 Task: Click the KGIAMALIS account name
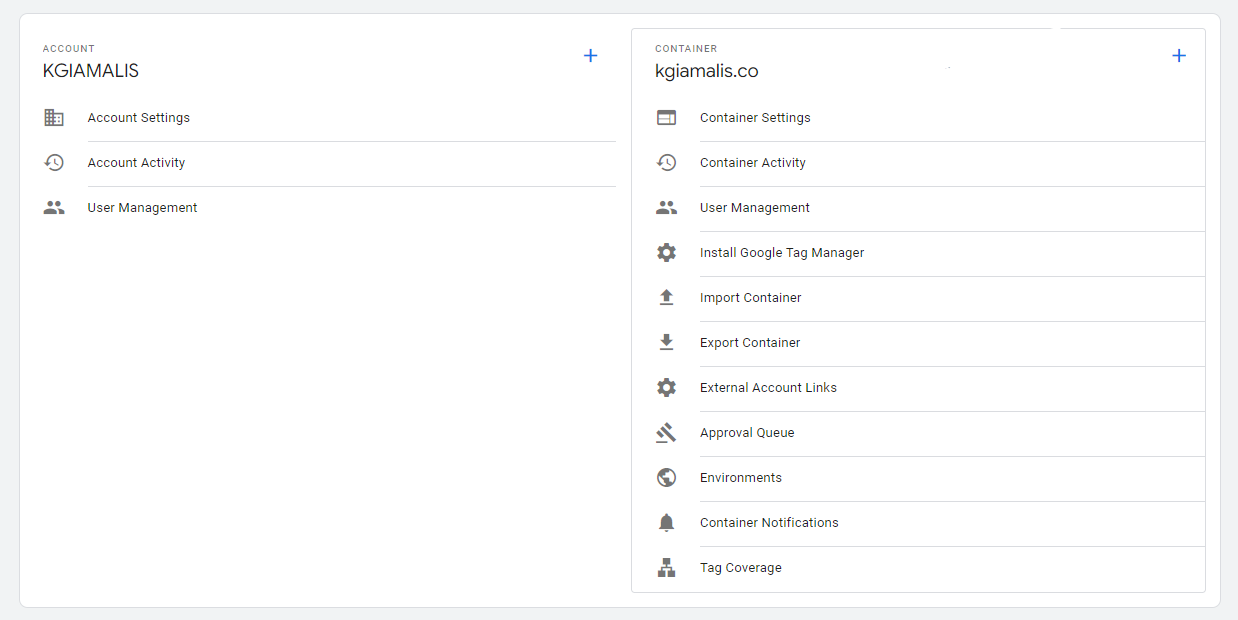[91, 71]
